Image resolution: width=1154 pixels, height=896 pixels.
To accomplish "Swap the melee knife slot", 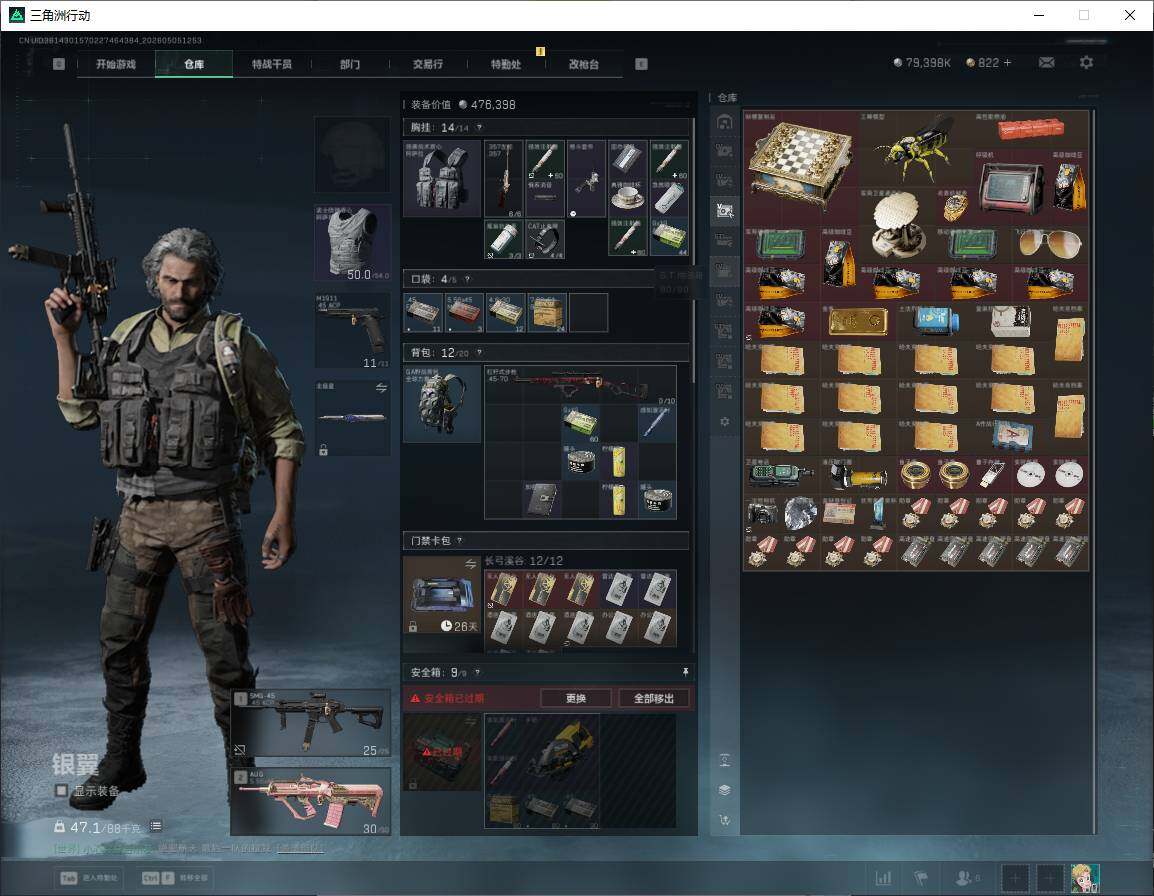I will point(381,388).
